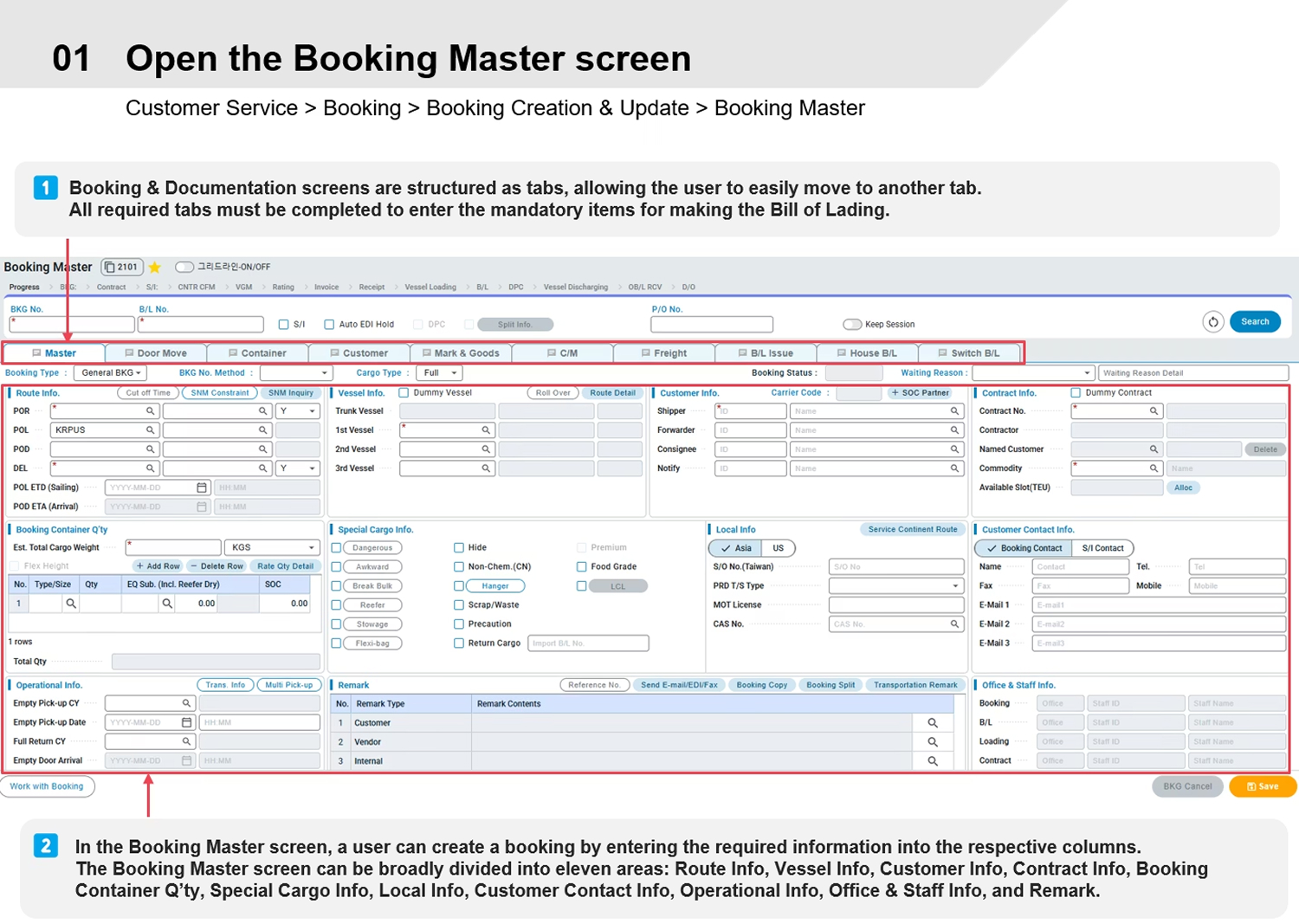
Task: Click the Contract No. search magnifier
Action: tap(1154, 411)
